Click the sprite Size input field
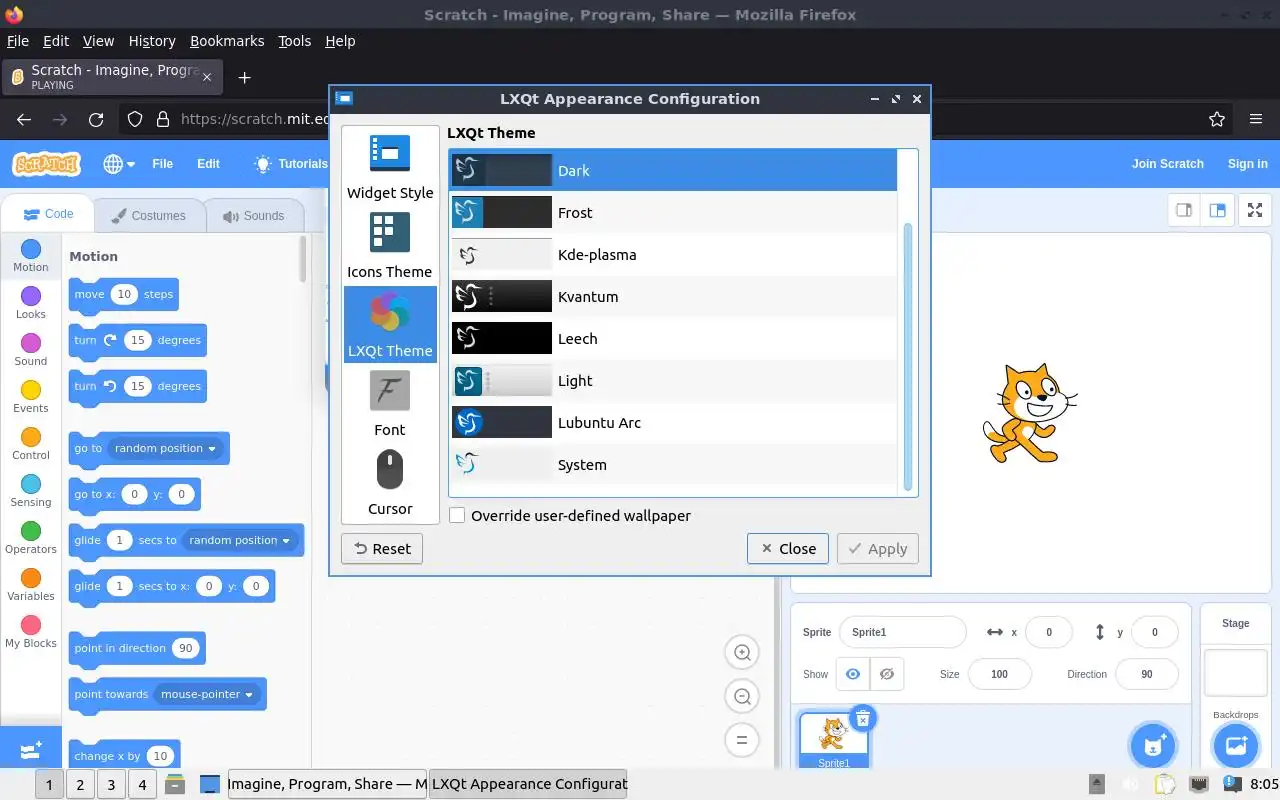This screenshot has height=800, width=1280. pyautogui.click(x=999, y=674)
